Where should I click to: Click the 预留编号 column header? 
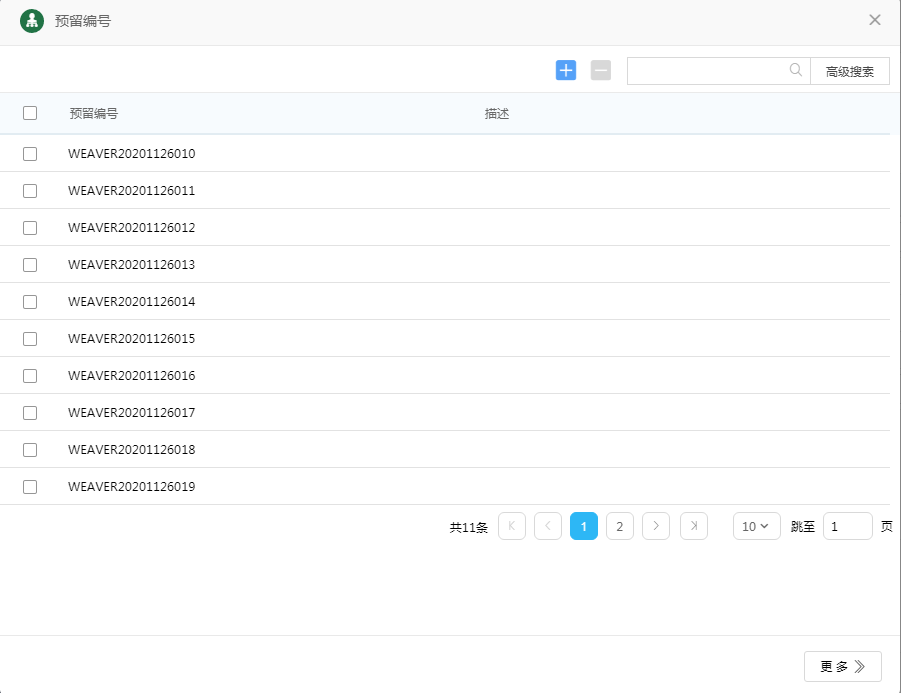click(94, 113)
